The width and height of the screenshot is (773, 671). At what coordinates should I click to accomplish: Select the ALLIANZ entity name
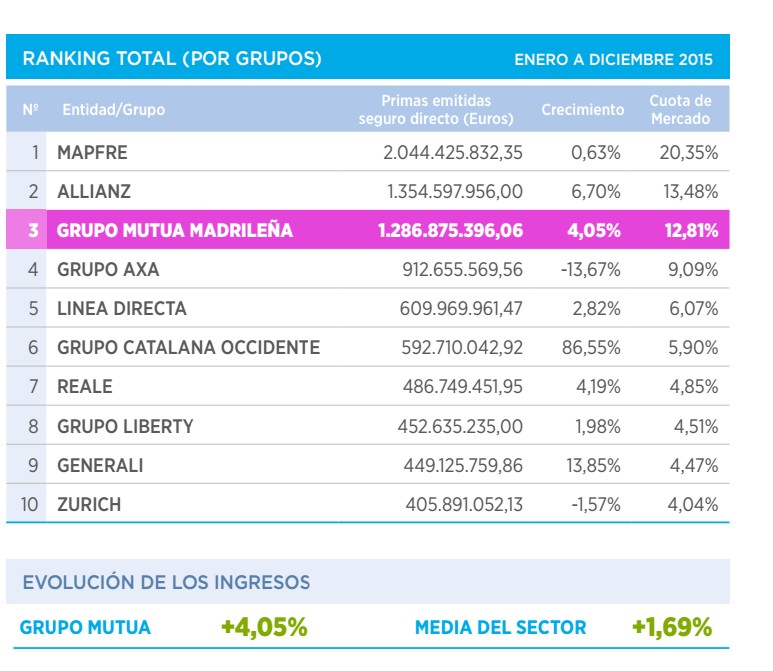click(94, 191)
